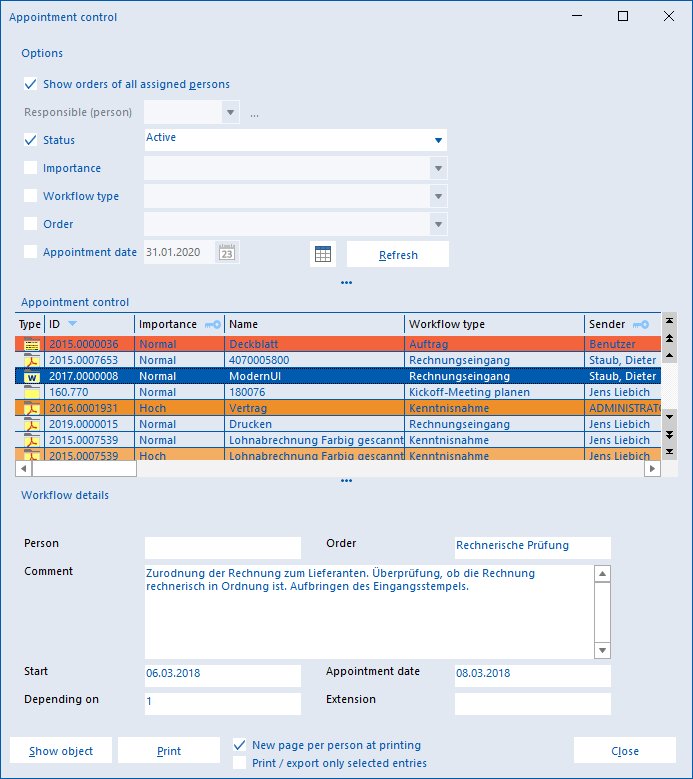This screenshot has height=779, width=693.
Task: Click the Refresh button
Action: 398,254
